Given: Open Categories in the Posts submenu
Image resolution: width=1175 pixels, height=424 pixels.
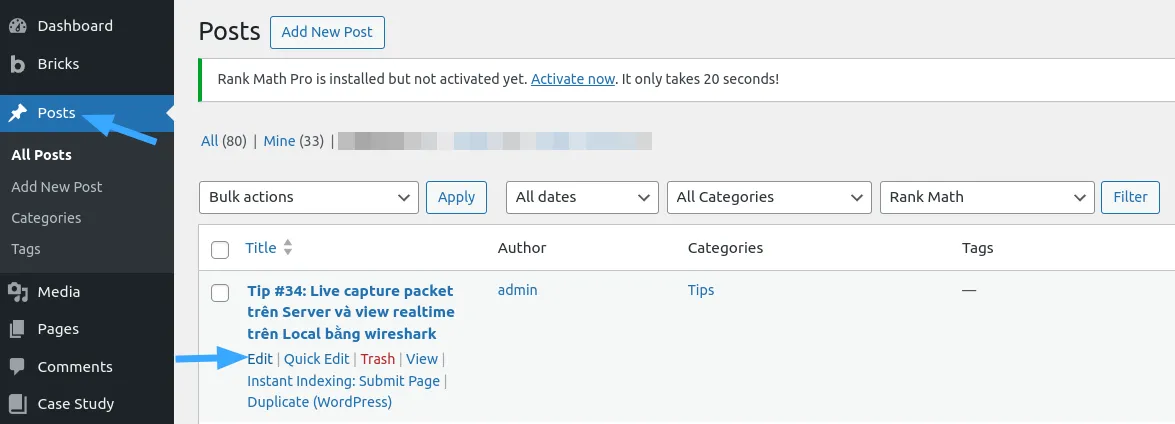Looking at the screenshot, I should (46, 218).
